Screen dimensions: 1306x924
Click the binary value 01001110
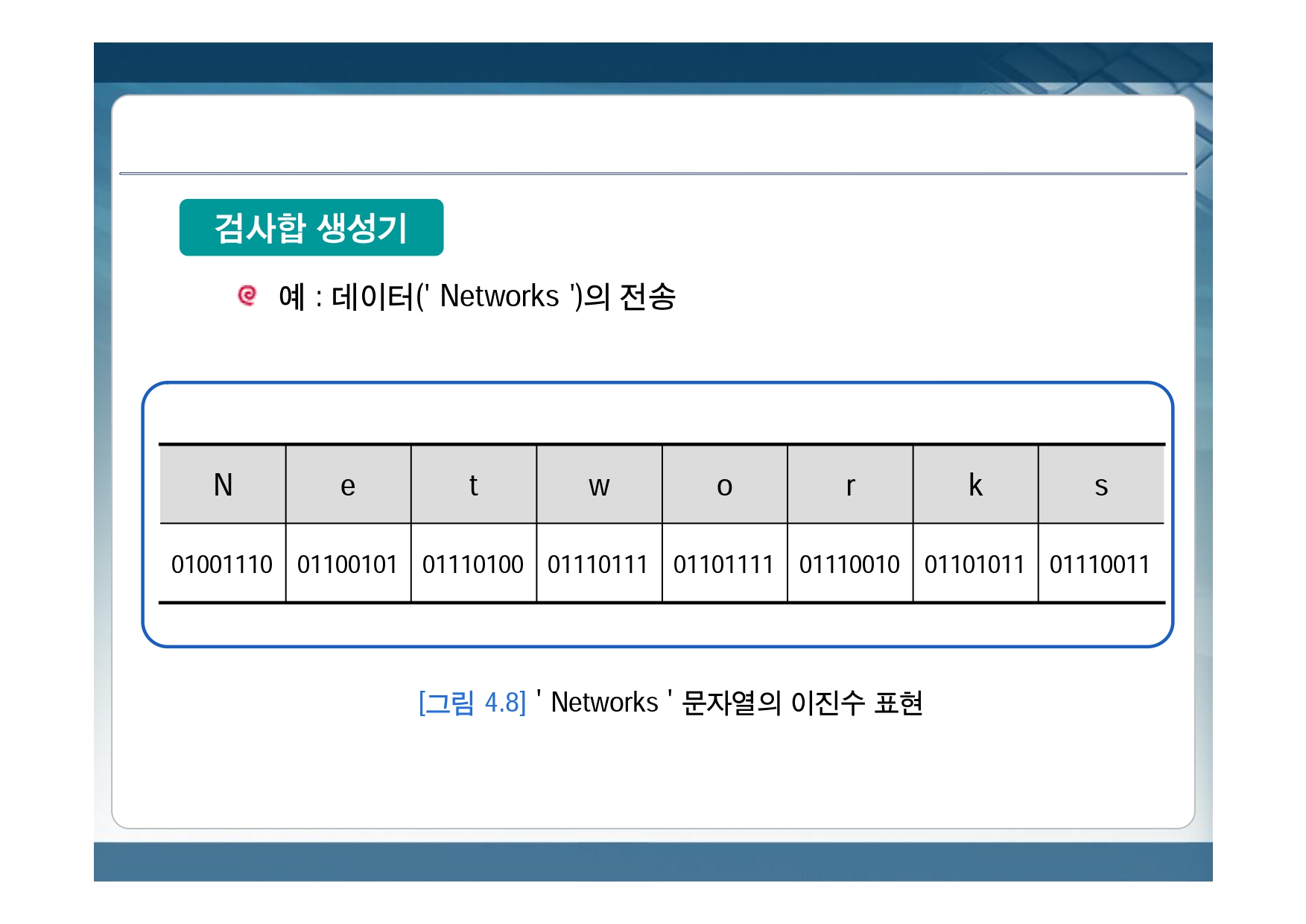(222, 564)
